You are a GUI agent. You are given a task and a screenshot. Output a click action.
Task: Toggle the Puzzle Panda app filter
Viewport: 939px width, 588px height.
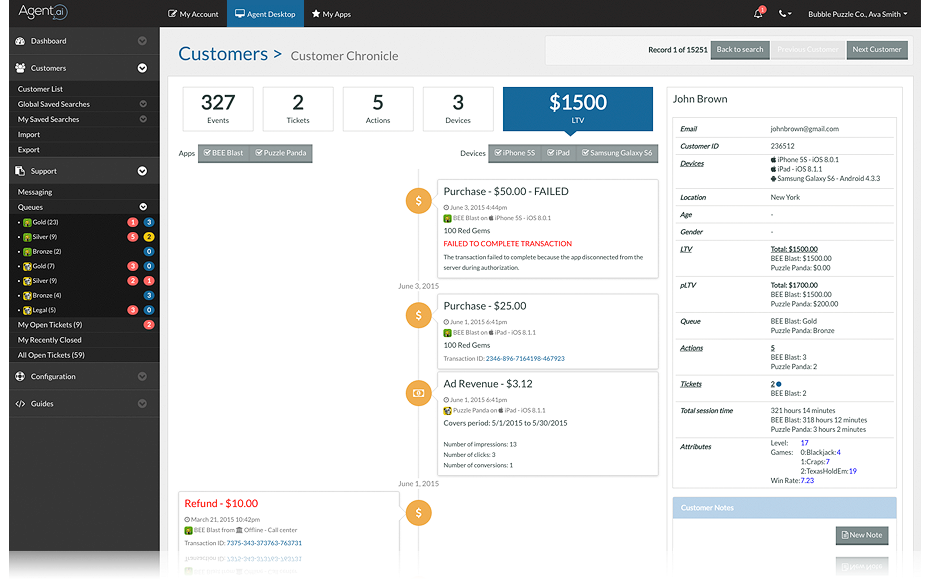[x=281, y=153]
